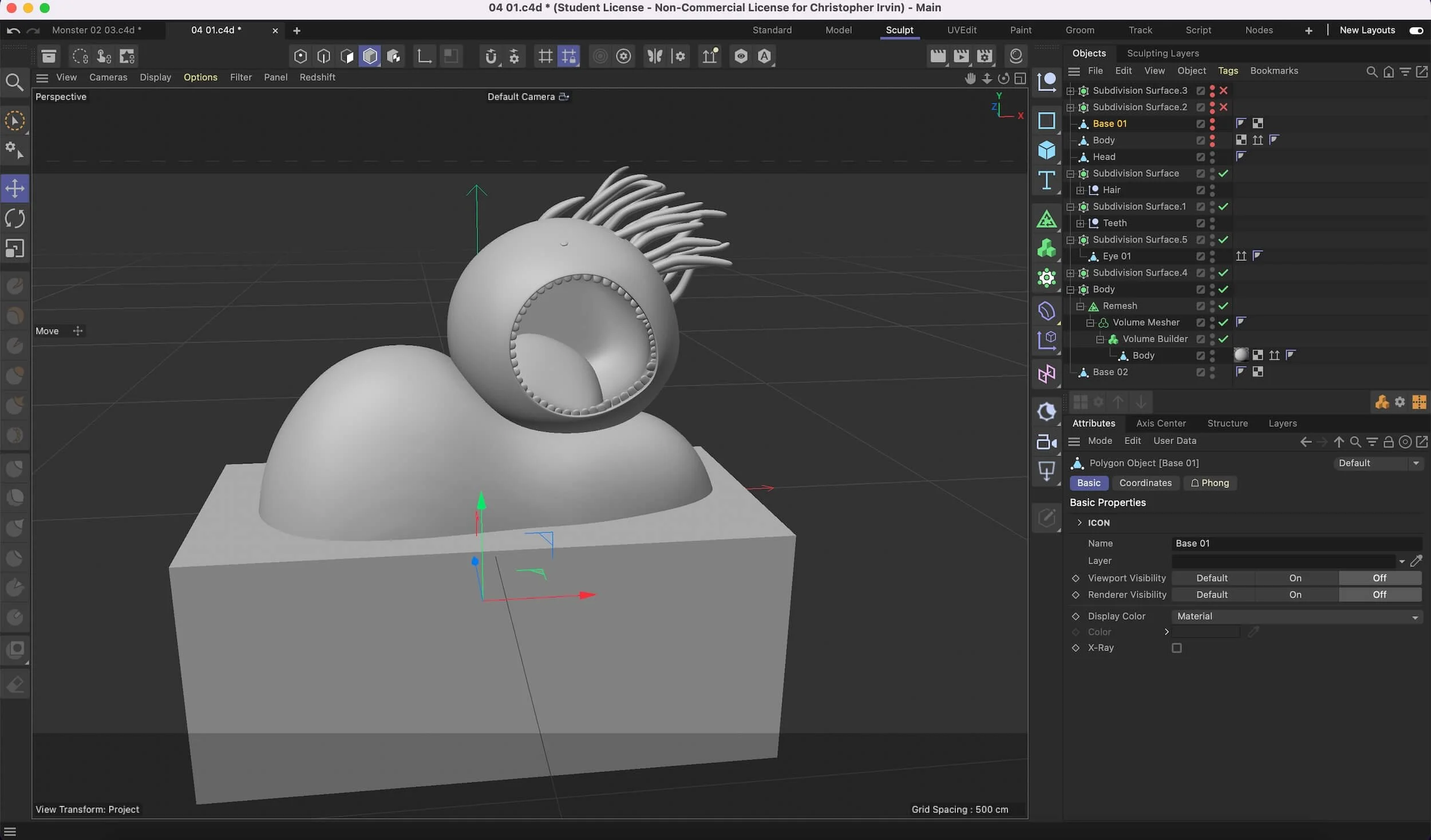Click the Undo arrow icon
Image resolution: width=1431 pixels, height=840 pixels.
(14, 30)
